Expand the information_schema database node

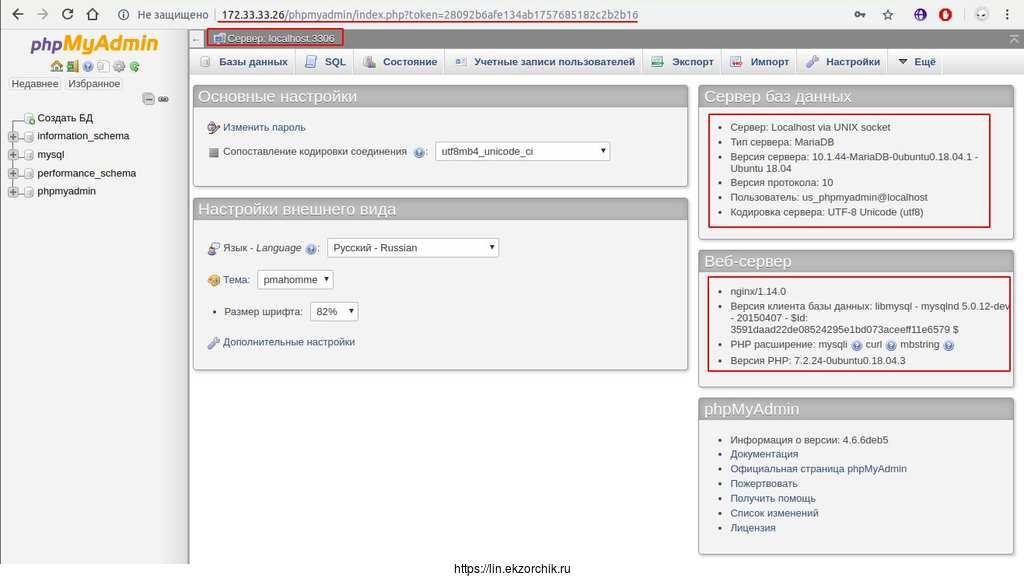[x=14, y=136]
